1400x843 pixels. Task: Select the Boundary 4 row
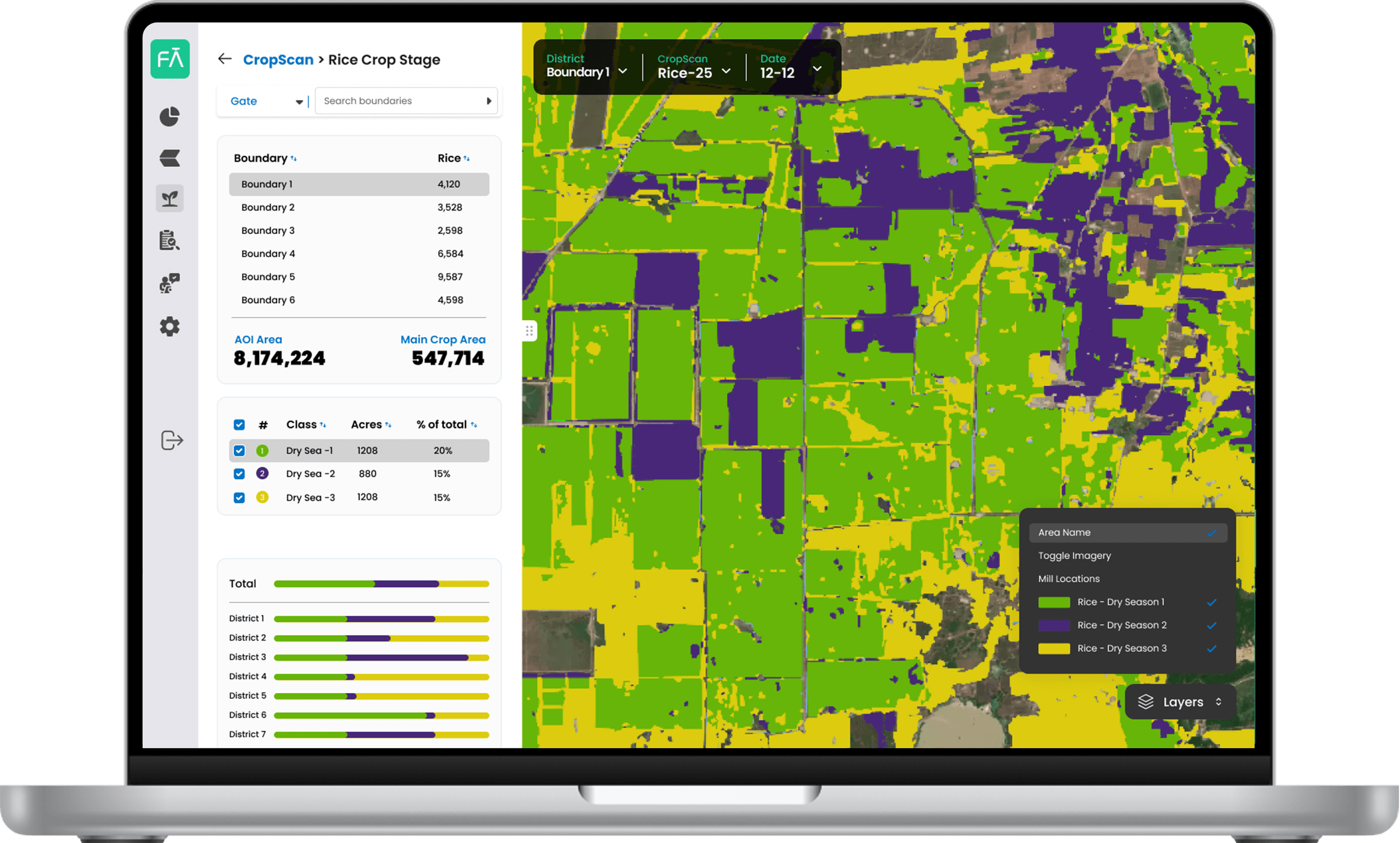tap(359, 254)
